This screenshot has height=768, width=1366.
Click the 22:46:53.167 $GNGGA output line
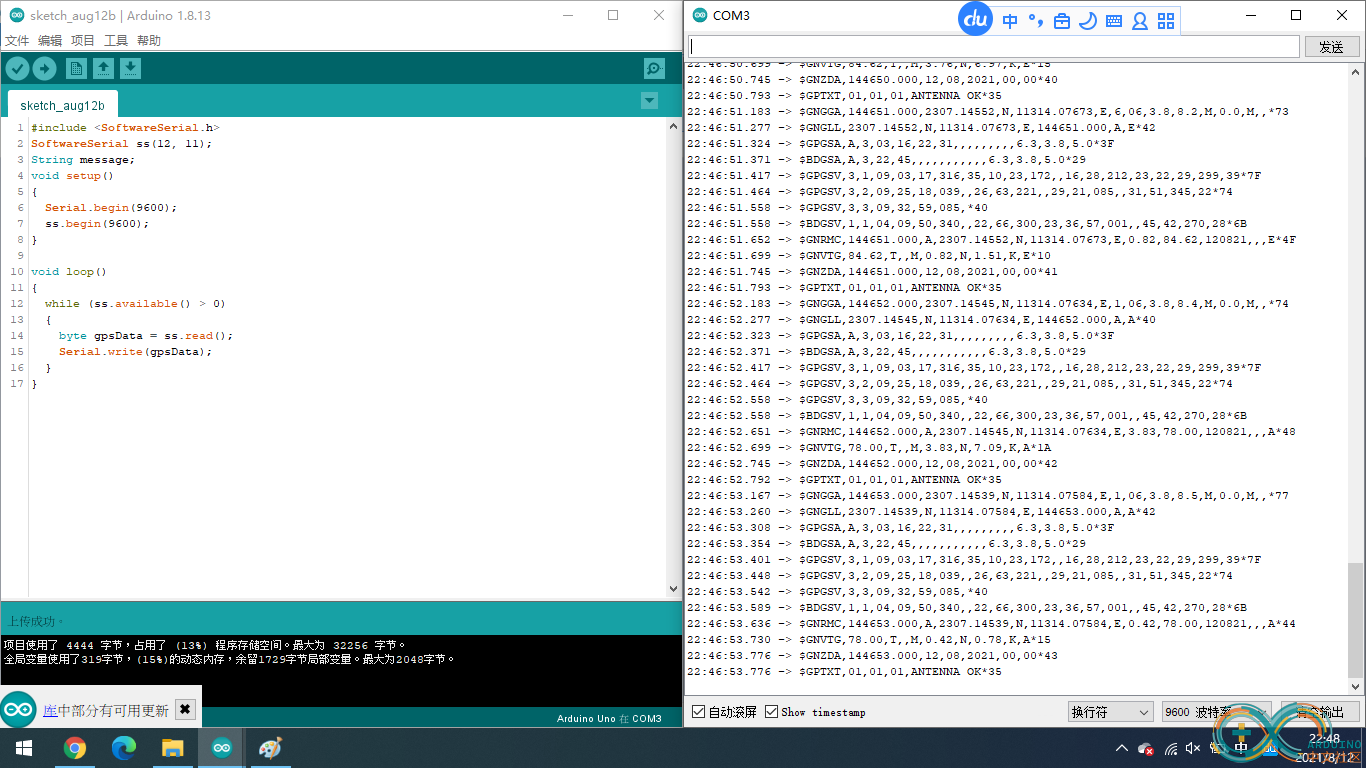(x=987, y=496)
